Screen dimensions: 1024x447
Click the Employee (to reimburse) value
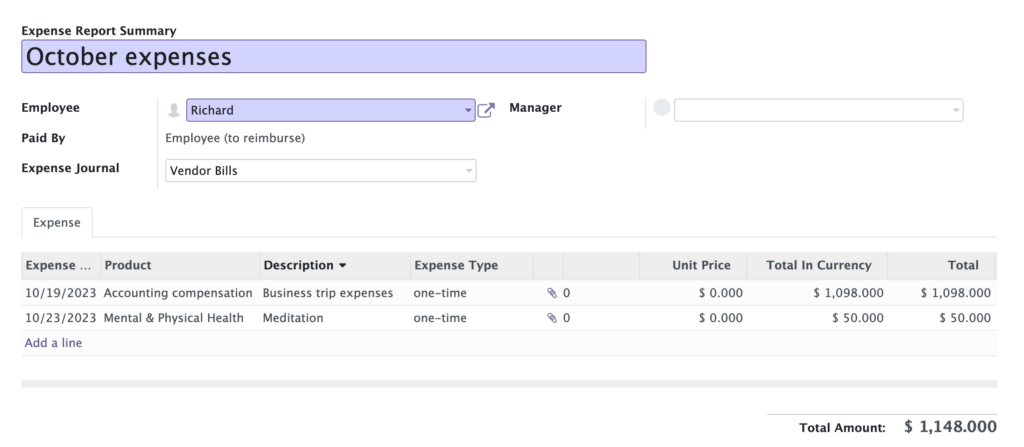coord(235,139)
